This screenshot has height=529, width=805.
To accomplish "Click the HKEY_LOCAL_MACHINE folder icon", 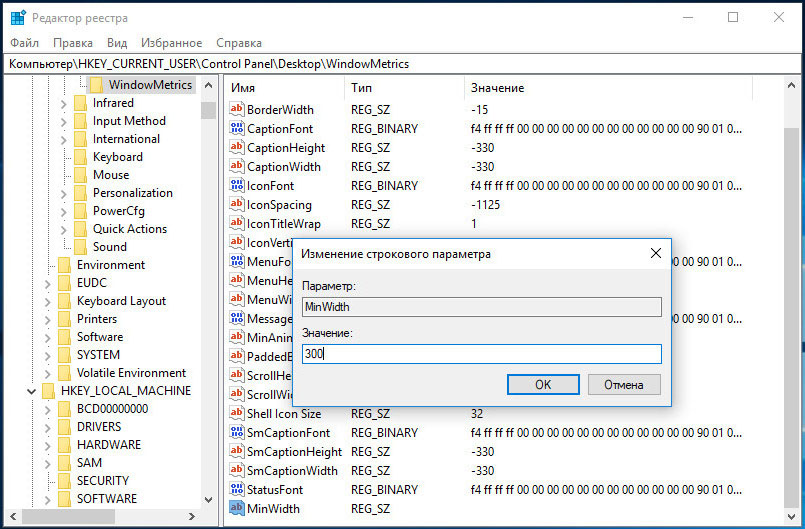I will click(48, 390).
